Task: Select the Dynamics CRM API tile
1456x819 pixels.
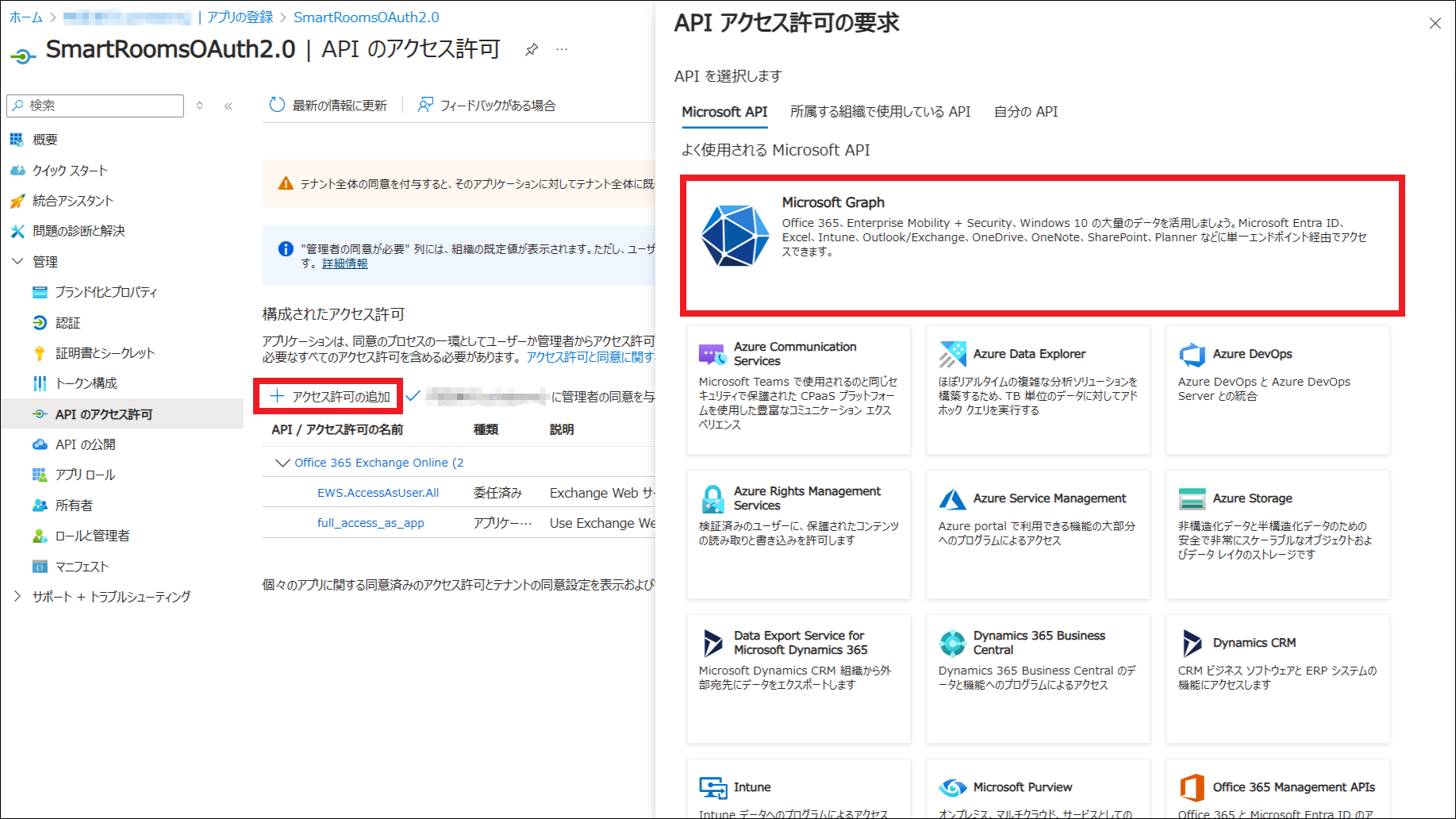Action: (1277, 679)
